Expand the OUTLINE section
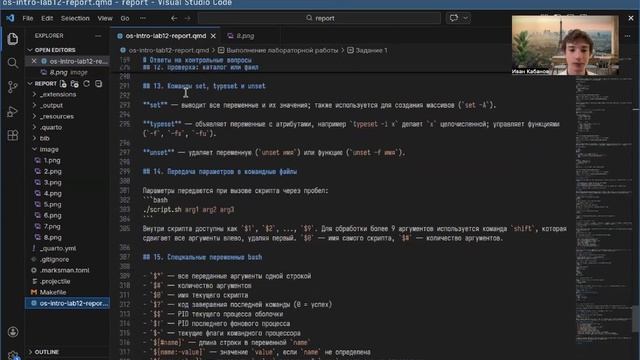Screen dimensions: 640x360 pos(47,352)
